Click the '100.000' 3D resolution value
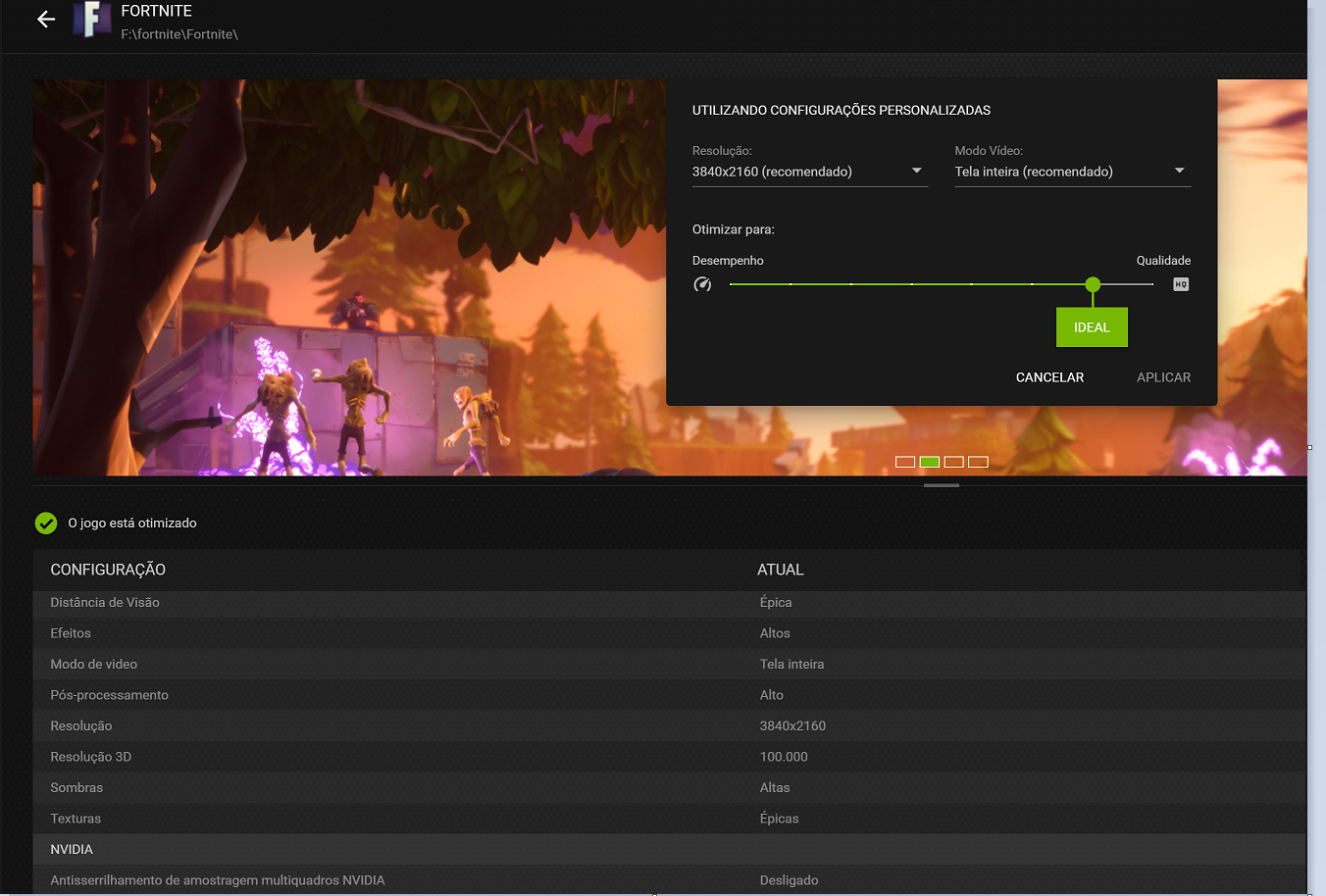 click(784, 757)
